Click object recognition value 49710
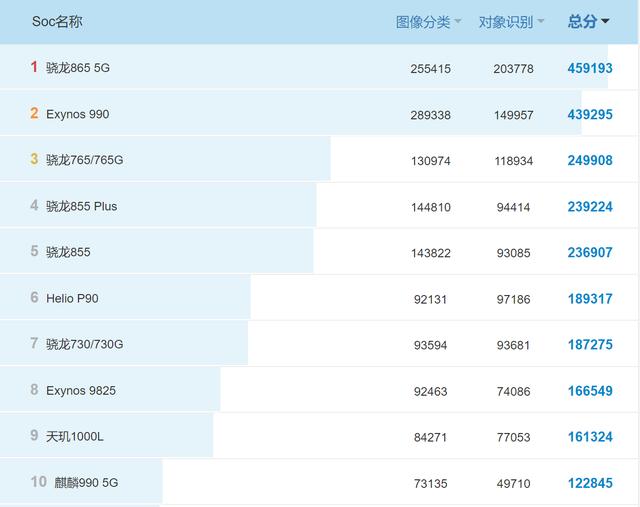Viewport: 640px width, 507px height. point(513,484)
